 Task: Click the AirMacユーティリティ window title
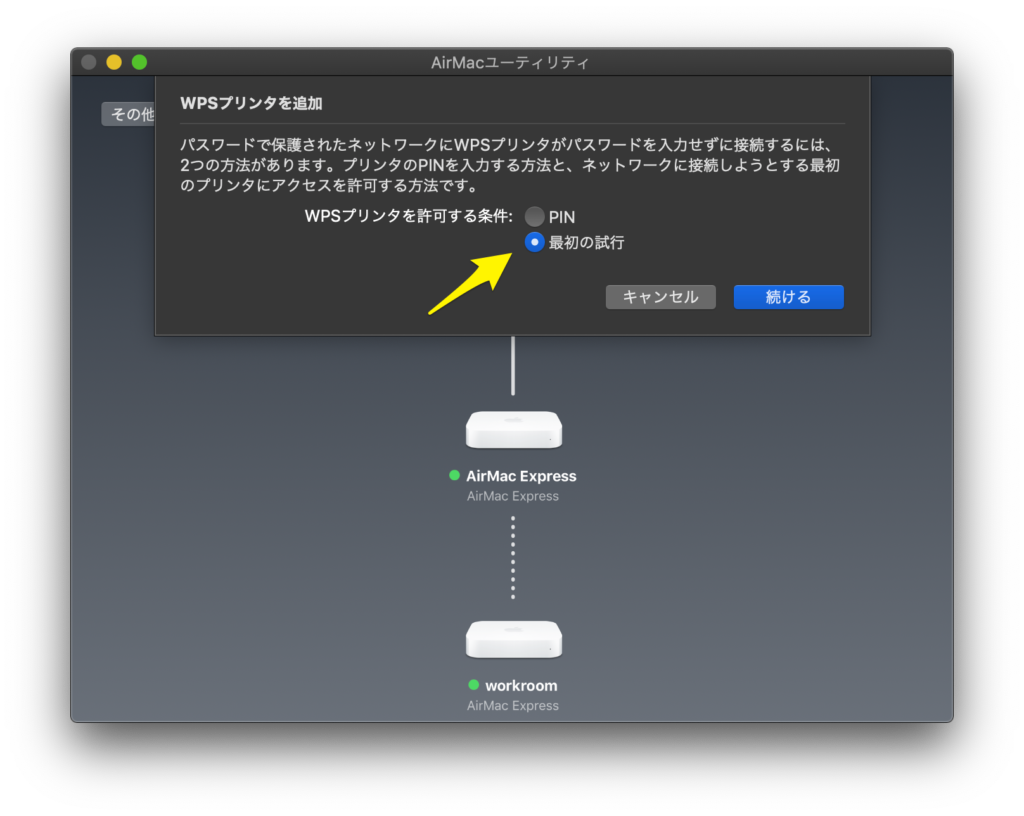[510, 63]
